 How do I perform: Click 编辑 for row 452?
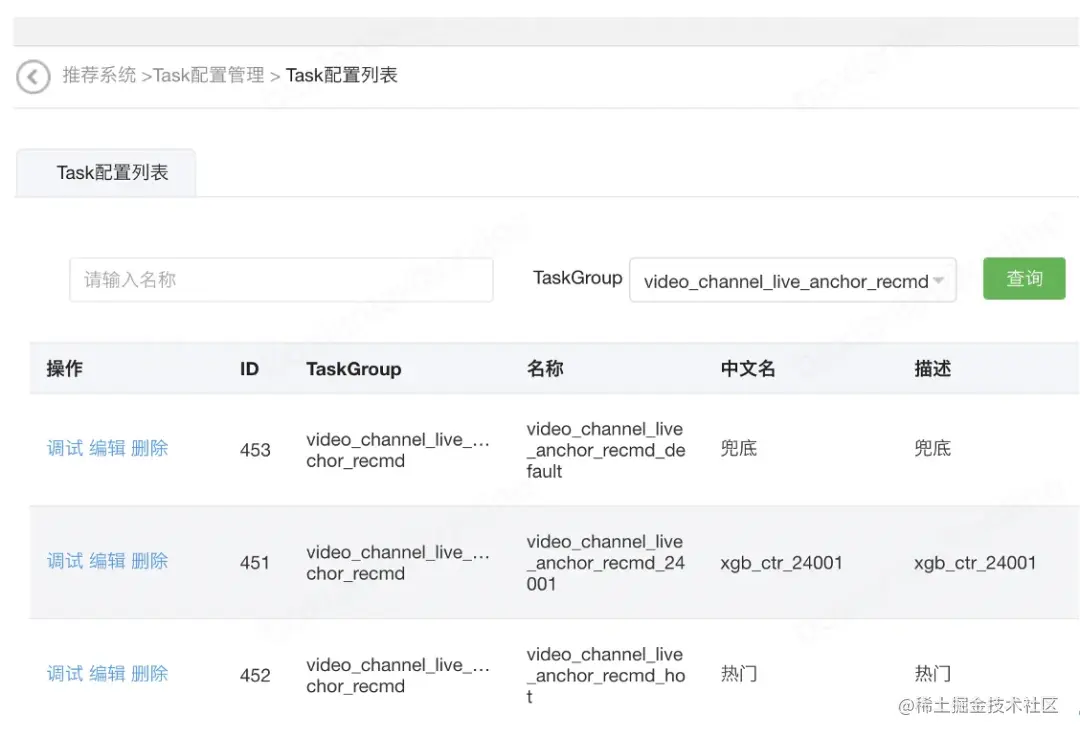tap(107, 674)
